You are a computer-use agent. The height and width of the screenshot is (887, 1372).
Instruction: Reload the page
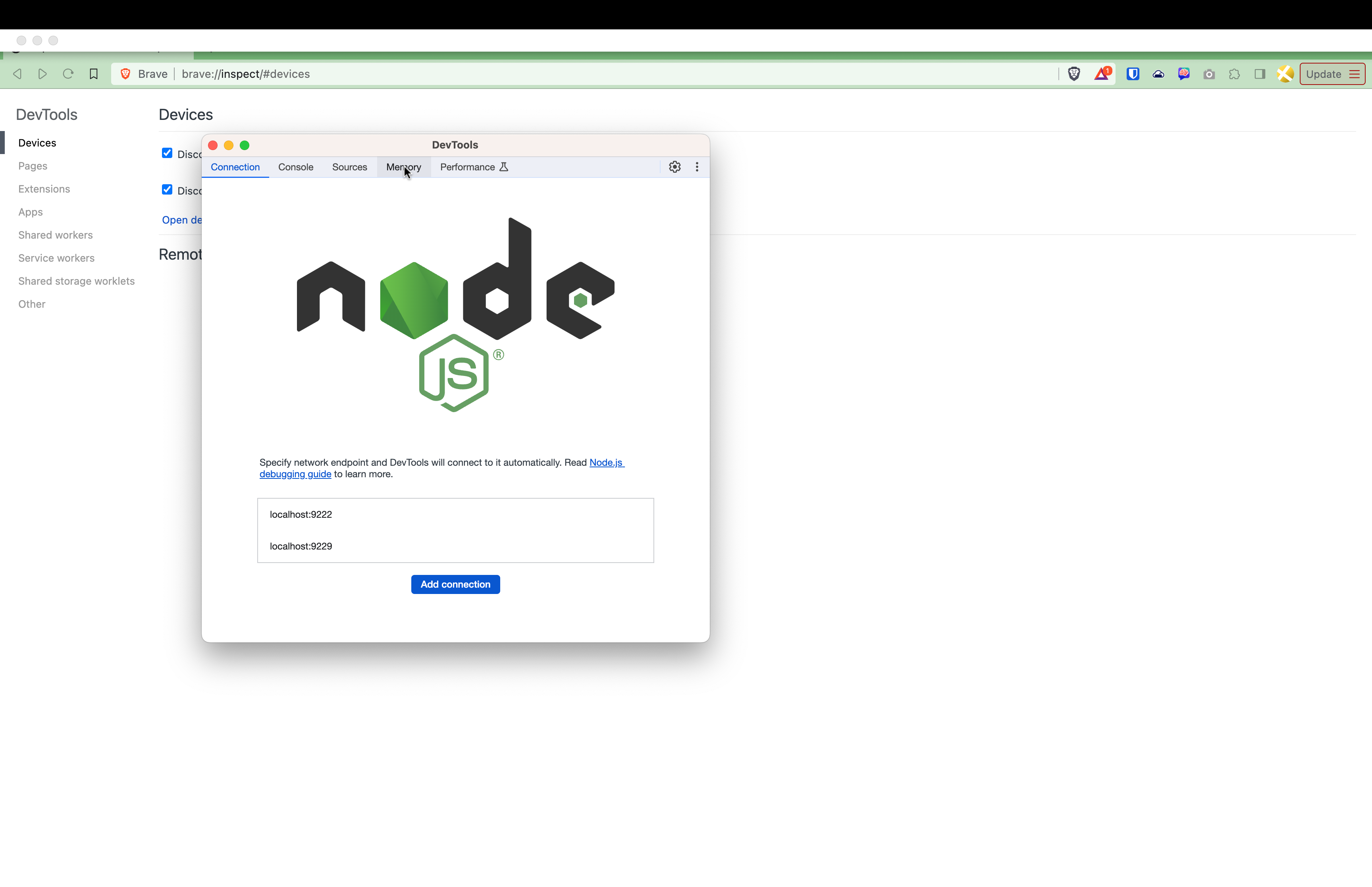(68, 74)
